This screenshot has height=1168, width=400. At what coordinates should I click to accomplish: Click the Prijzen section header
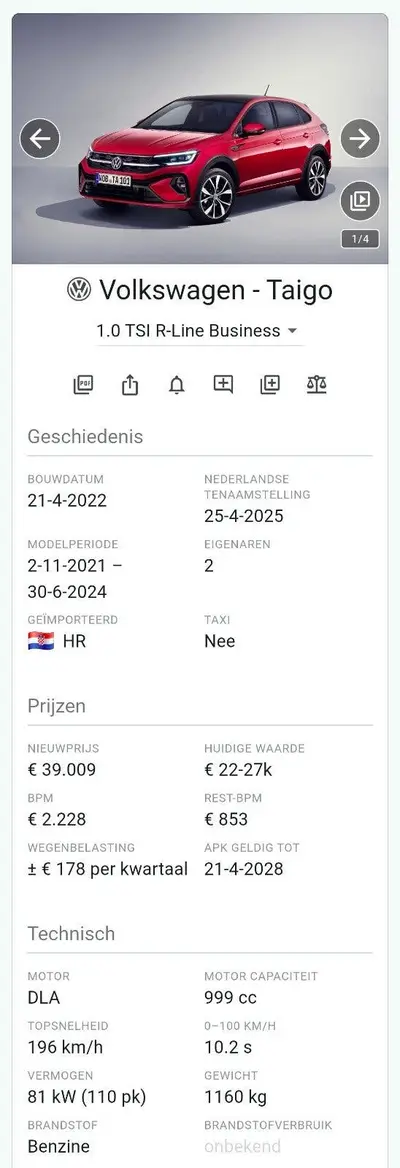(57, 706)
